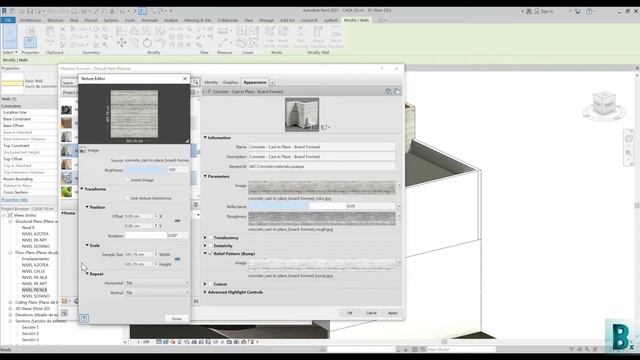Viewport: 640px width, 360px height.
Task: Enable Link texture transforms checkbox
Action: (128, 198)
